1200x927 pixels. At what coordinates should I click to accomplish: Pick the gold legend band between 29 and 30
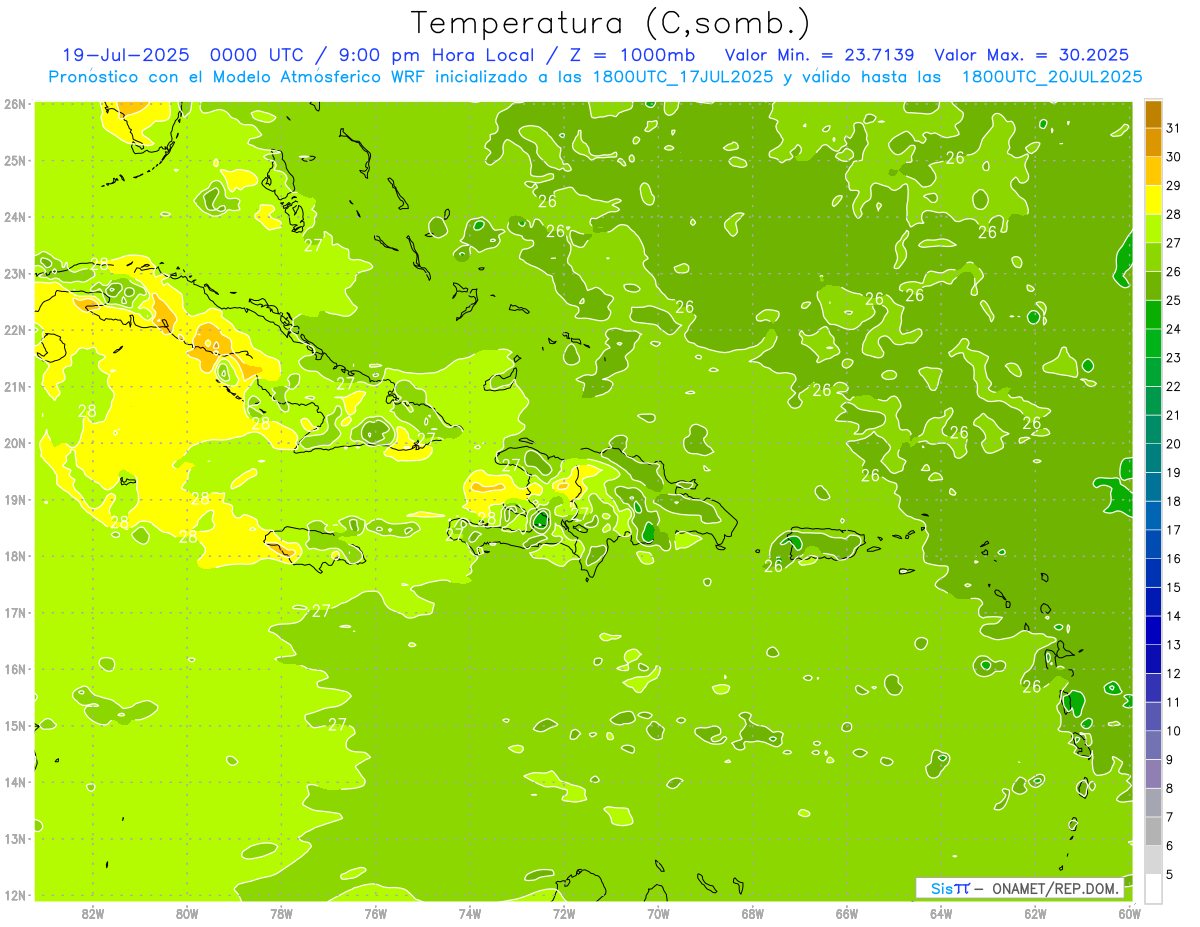(1153, 171)
